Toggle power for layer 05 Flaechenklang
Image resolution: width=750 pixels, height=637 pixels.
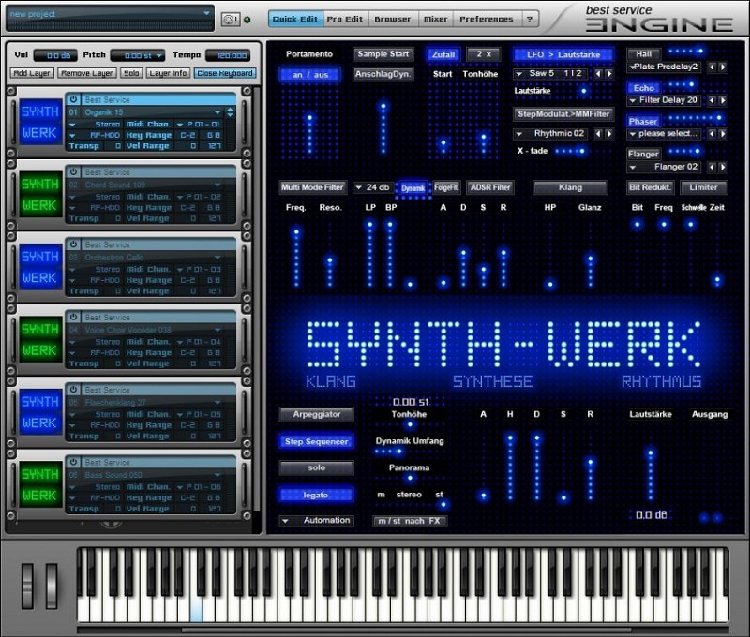[73, 390]
